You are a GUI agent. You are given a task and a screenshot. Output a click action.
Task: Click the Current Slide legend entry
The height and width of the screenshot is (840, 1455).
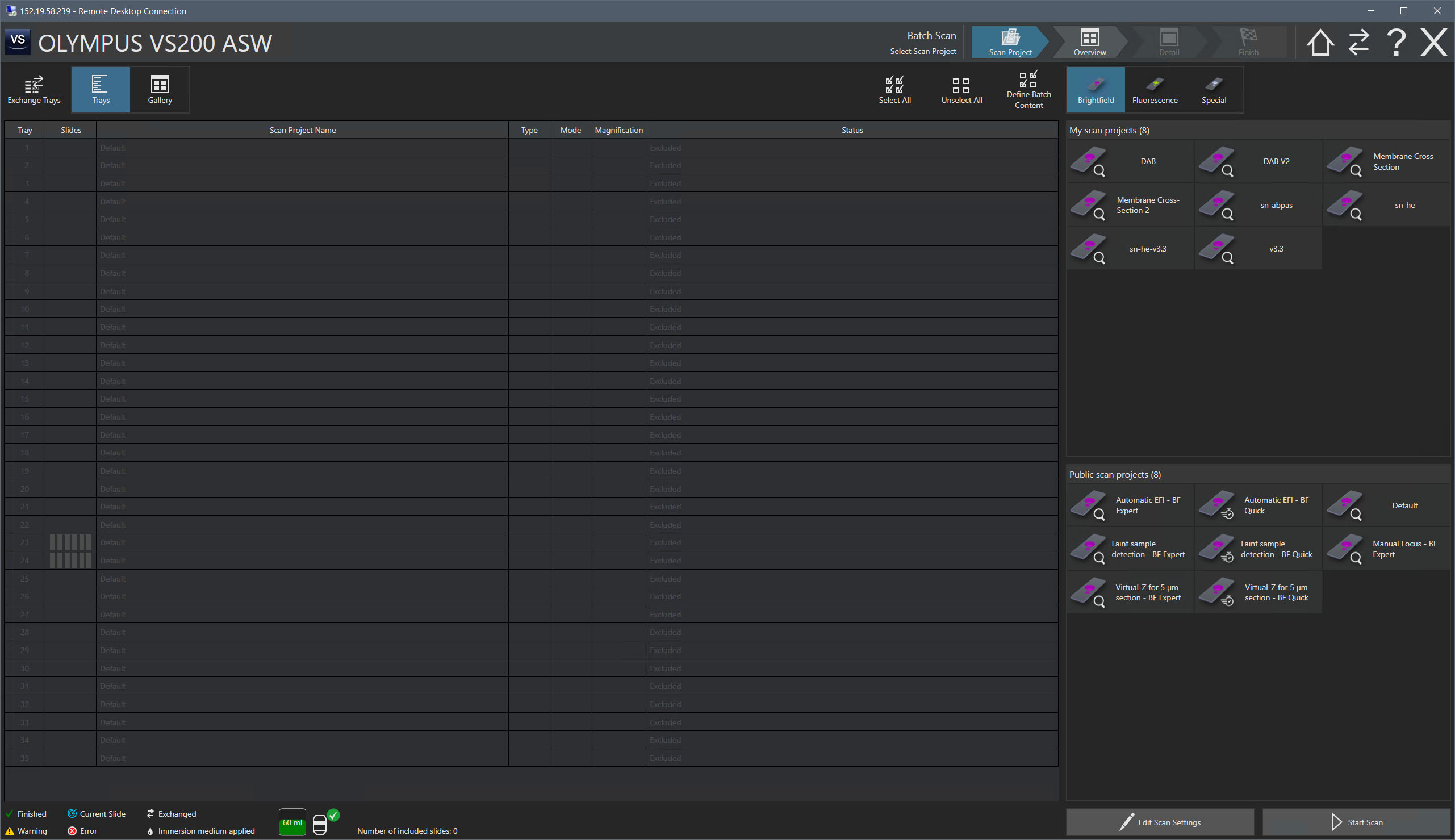(x=97, y=813)
